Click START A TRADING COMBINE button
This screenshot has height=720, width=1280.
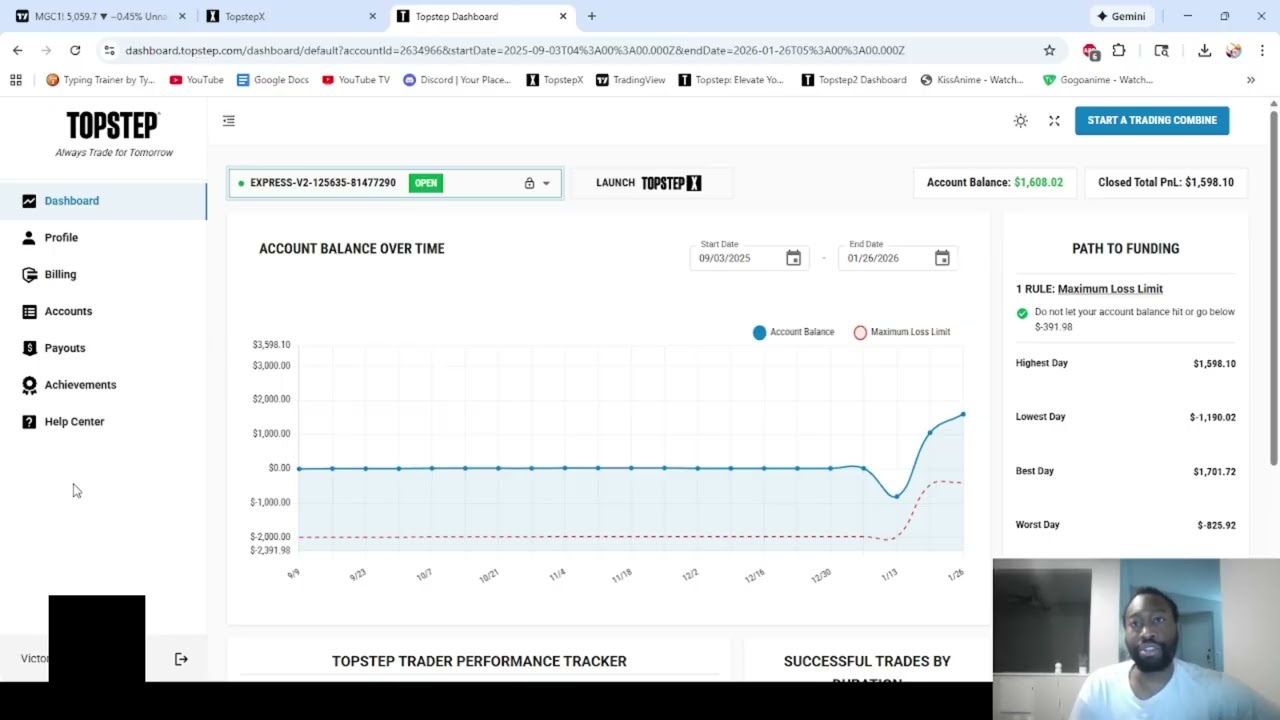coord(1152,120)
